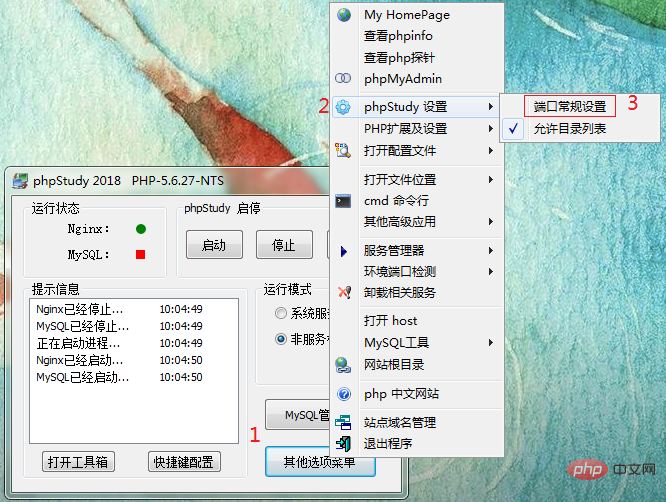The width and height of the screenshot is (666, 502).
Task: Expand the 打开文件位置 submenu arrow
Action: click(x=491, y=180)
